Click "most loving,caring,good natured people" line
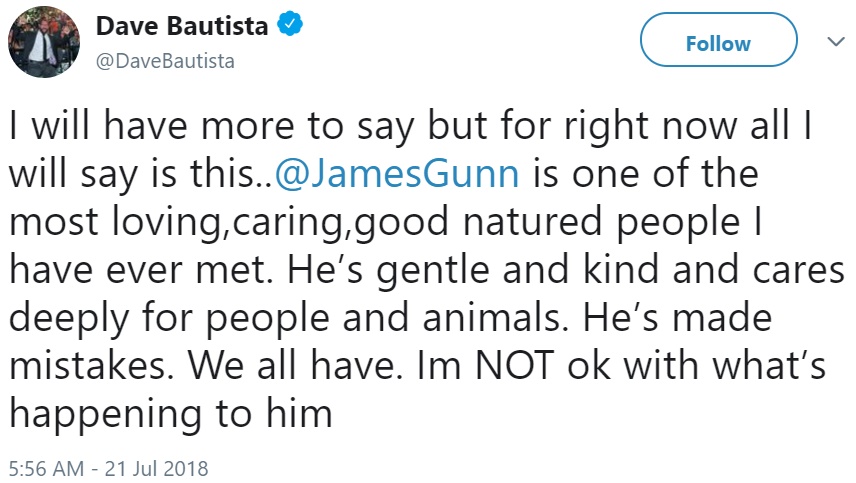The width and height of the screenshot is (856, 483). click(x=374, y=222)
